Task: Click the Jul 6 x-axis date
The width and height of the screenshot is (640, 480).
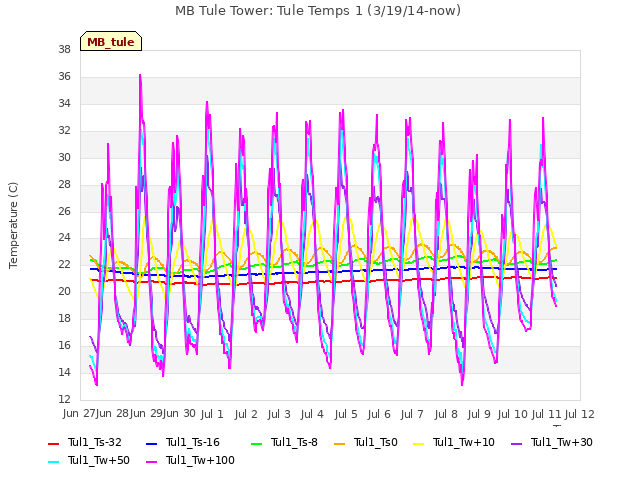Action: [x=379, y=414]
